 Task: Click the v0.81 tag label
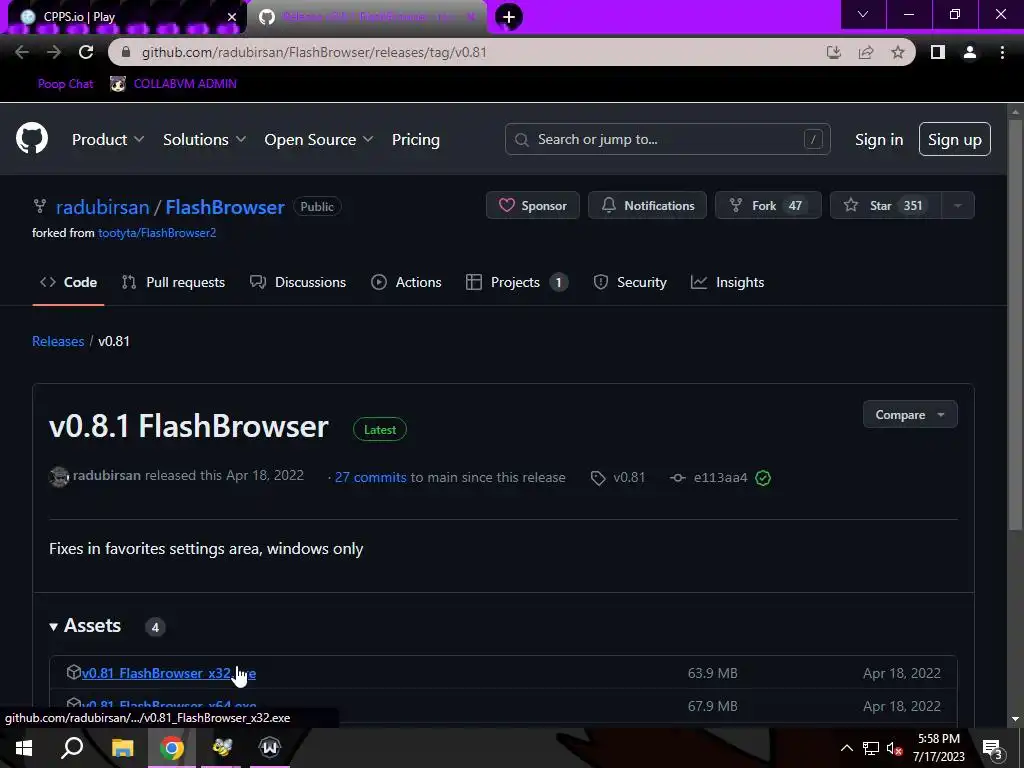click(x=618, y=477)
